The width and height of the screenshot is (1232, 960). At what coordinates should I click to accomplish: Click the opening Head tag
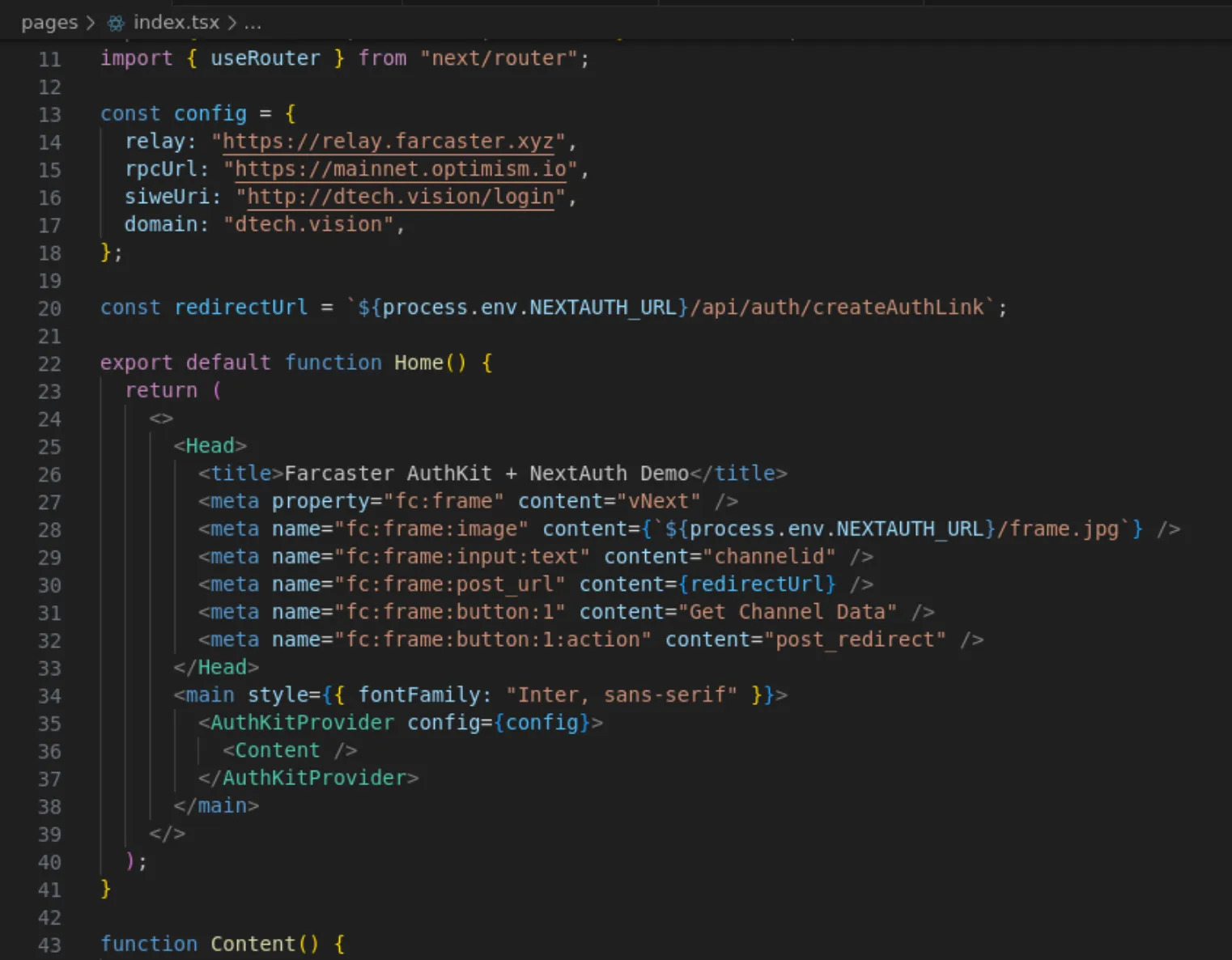[x=210, y=446]
